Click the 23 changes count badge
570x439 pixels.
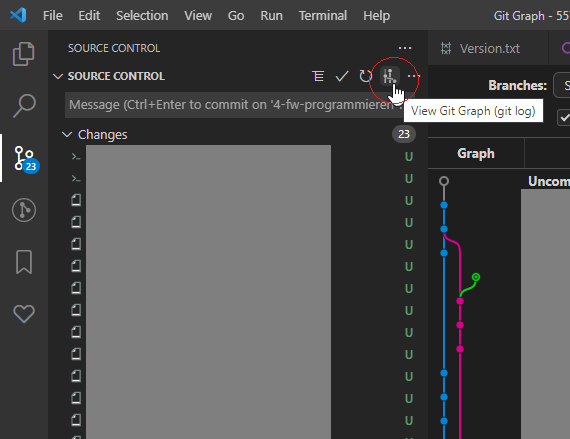point(404,134)
